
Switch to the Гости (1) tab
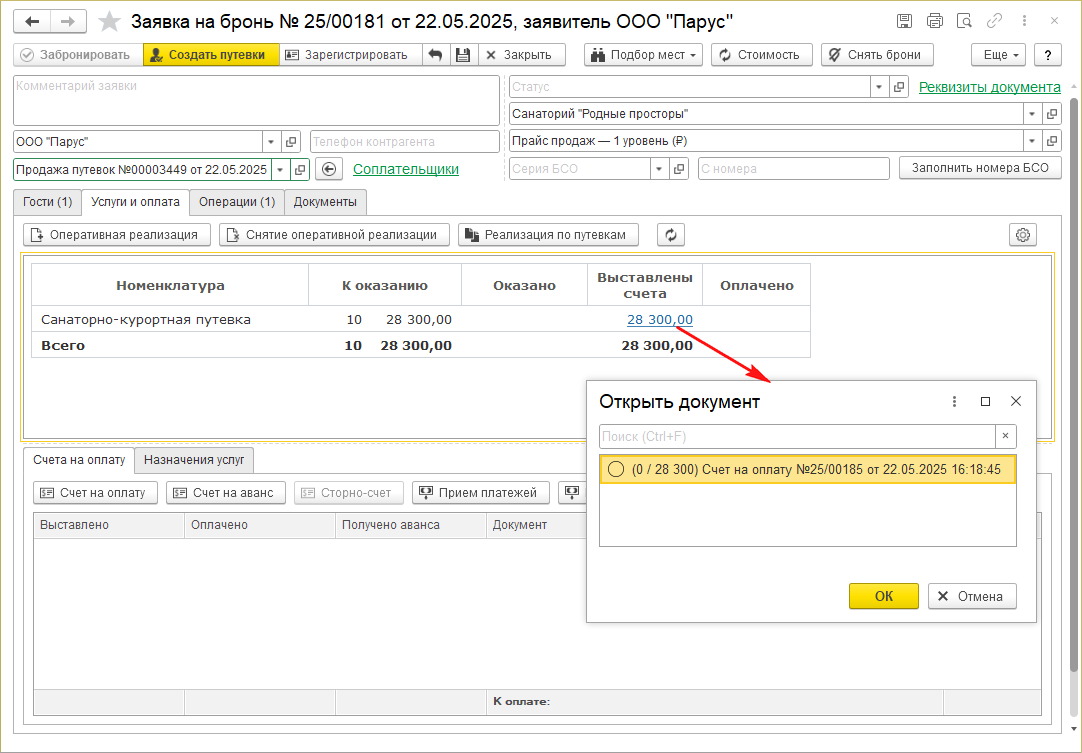tap(48, 202)
